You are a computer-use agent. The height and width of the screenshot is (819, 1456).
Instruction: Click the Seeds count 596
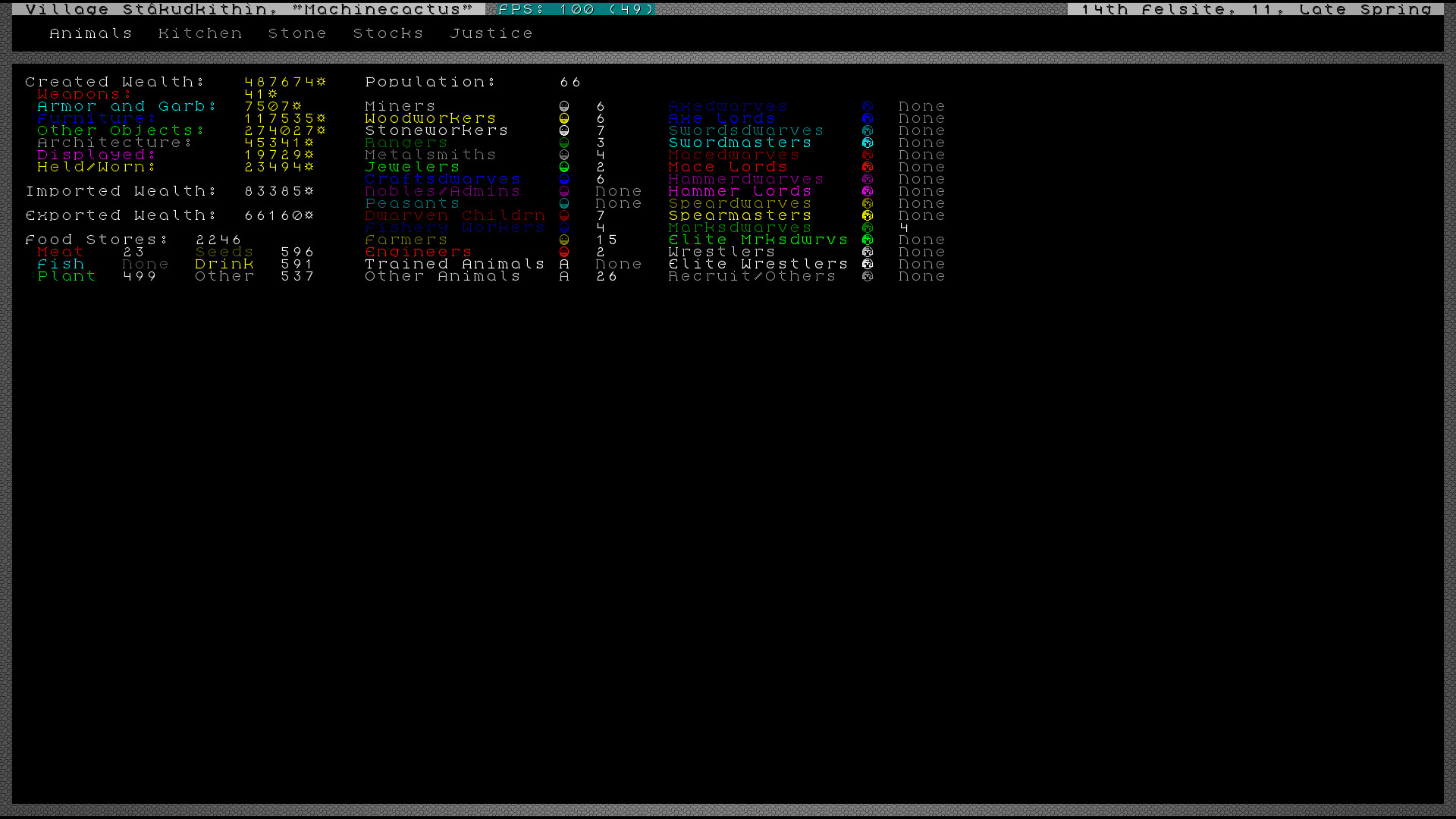[x=297, y=252]
